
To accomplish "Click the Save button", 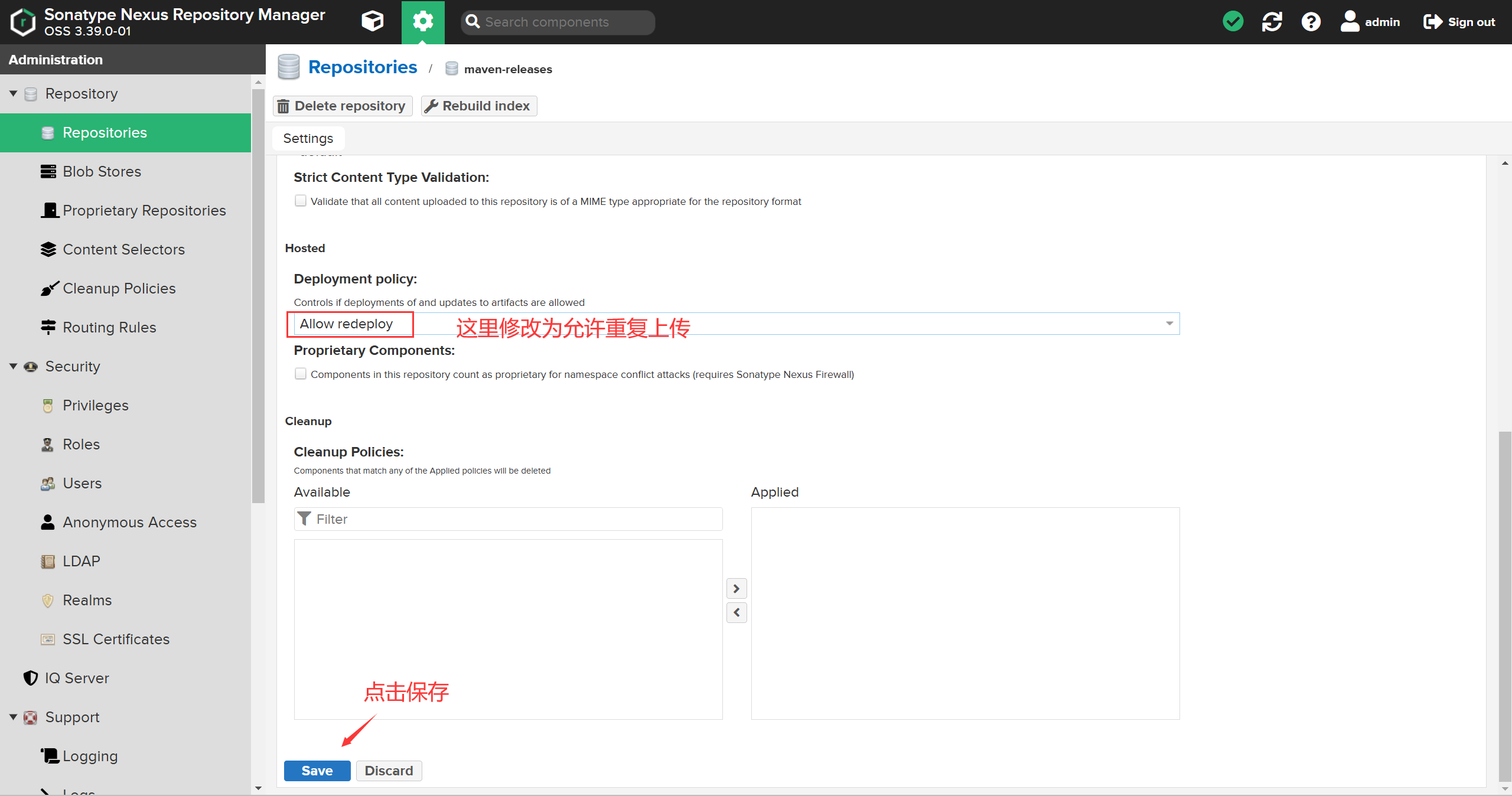I will 317,771.
